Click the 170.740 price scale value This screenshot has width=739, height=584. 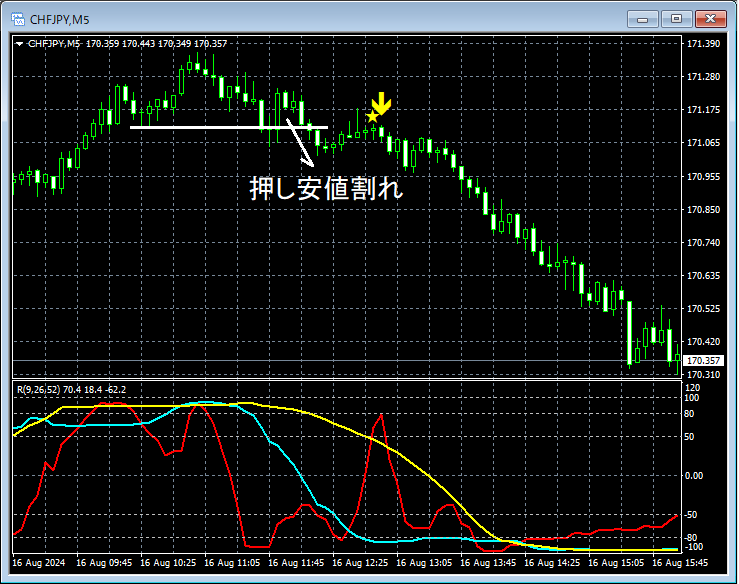coord(704,243)
